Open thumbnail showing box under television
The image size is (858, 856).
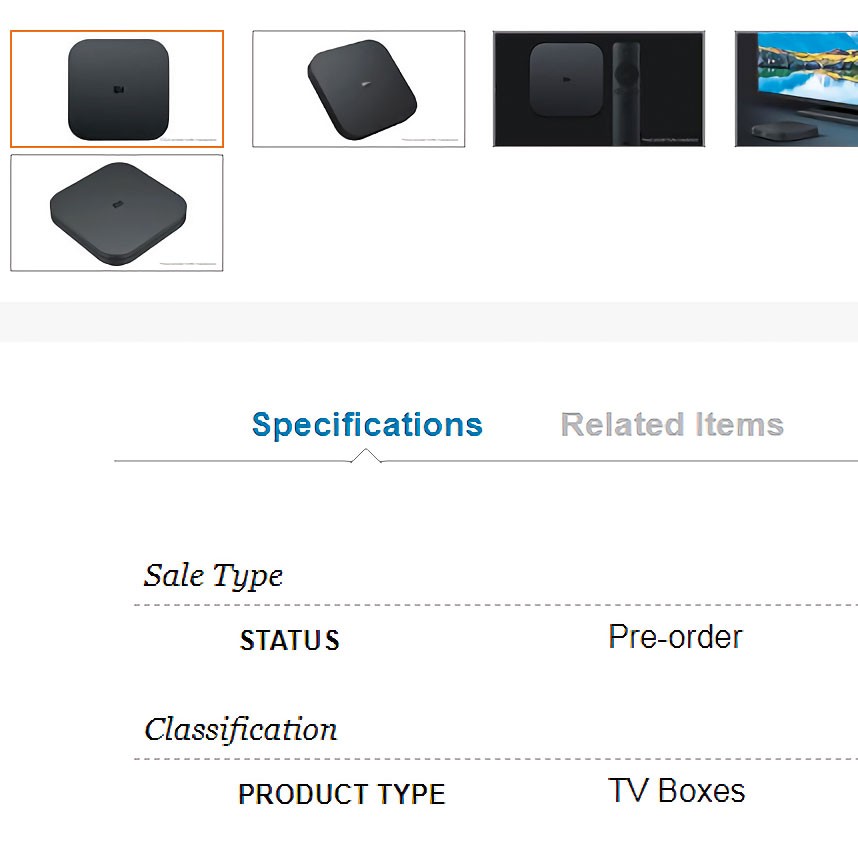coord(796,89)
